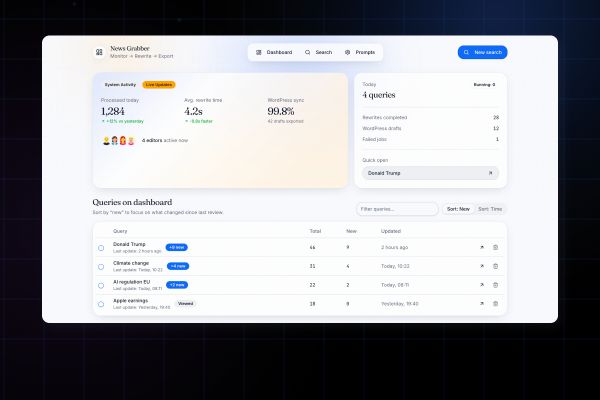The image size is (600, 400).
Task: Delete the Donald Trump query
Action: [496, 247]
